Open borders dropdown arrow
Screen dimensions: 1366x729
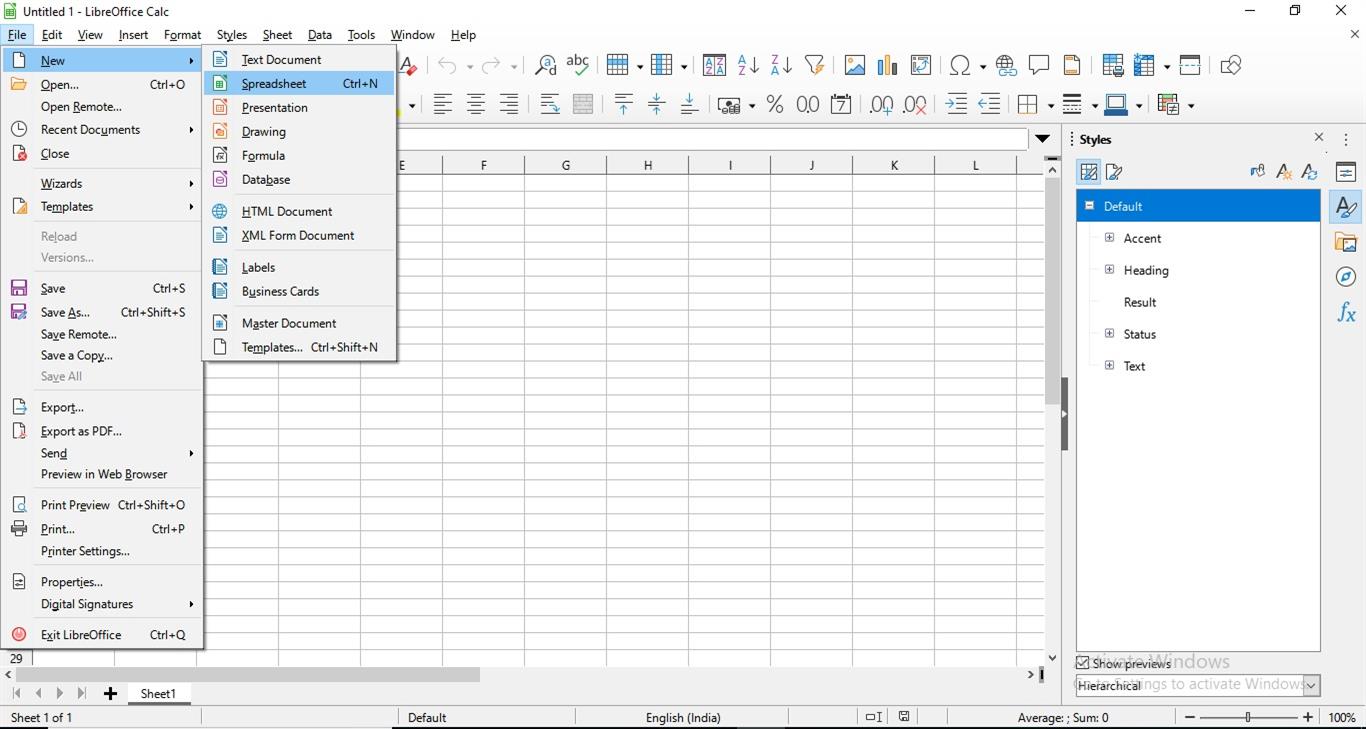click(1048, 104)
